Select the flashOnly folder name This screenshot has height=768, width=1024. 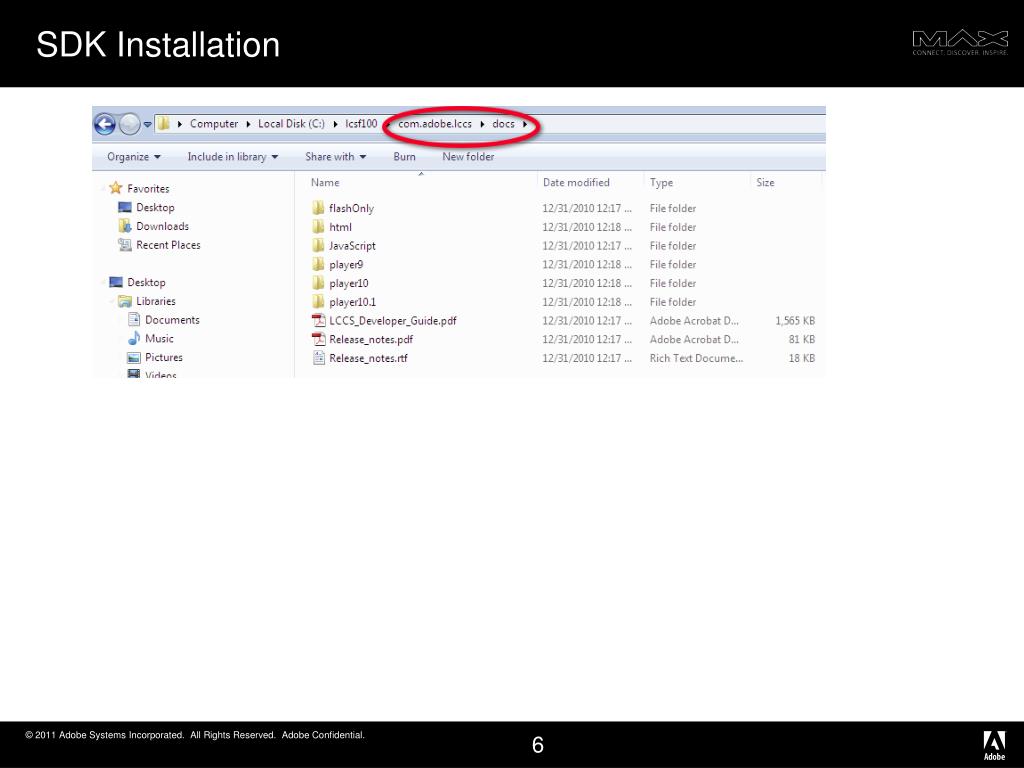pos(351,208)
